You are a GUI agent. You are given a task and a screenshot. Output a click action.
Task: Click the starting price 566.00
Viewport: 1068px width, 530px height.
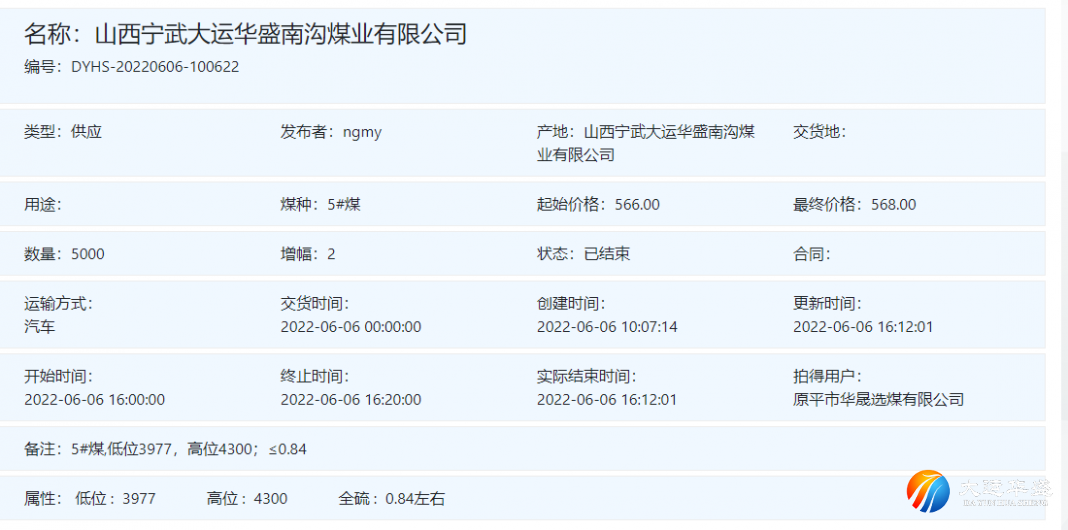(x=637, y=205)
